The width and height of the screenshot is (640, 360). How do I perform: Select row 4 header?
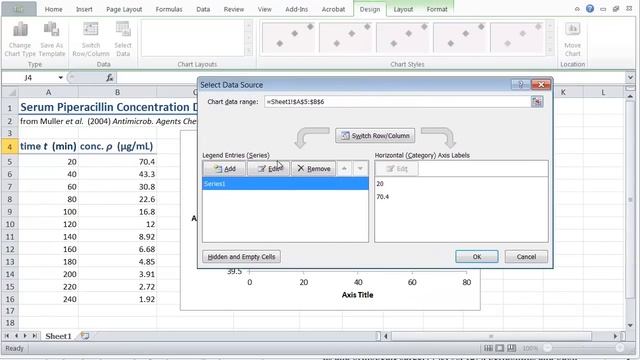coord(10,147)
